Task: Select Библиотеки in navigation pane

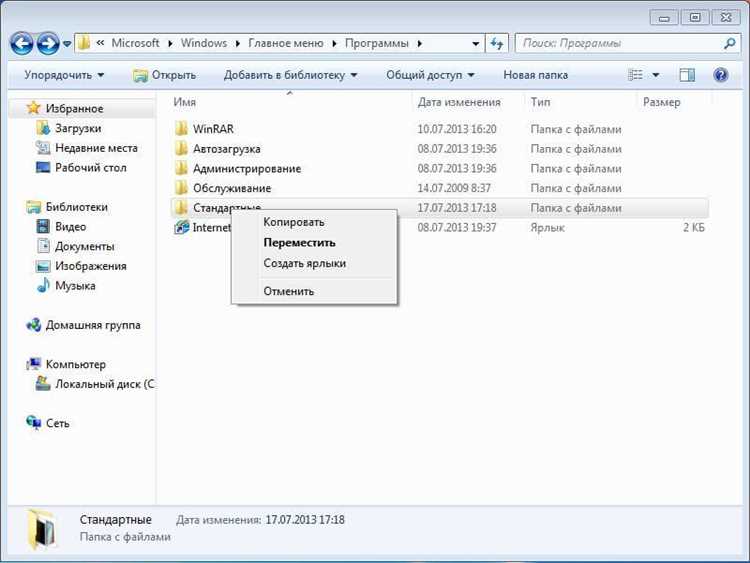Action: click(77, 207)
